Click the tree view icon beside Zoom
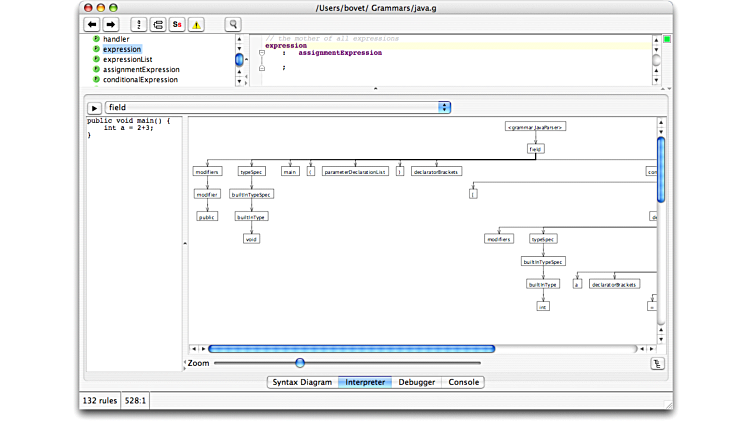The height and width of the screenshot is (423, 752). (x=657, y=363)
